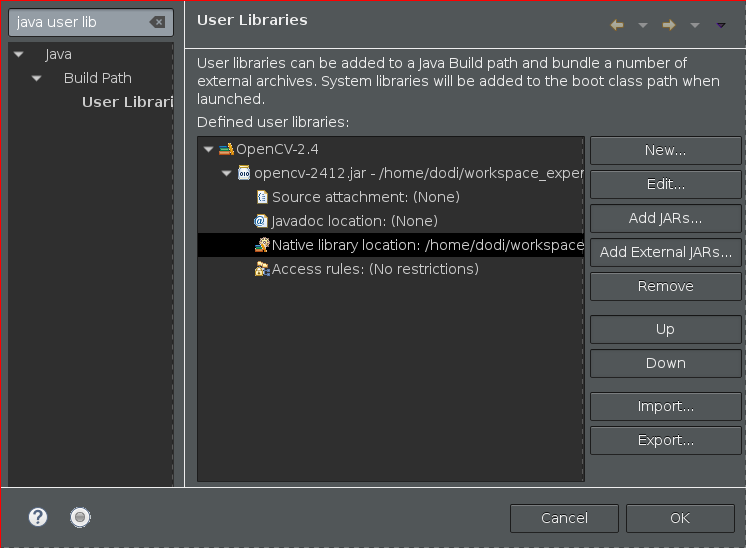
Task: Clear the preferences filter text
Action: 157,22
